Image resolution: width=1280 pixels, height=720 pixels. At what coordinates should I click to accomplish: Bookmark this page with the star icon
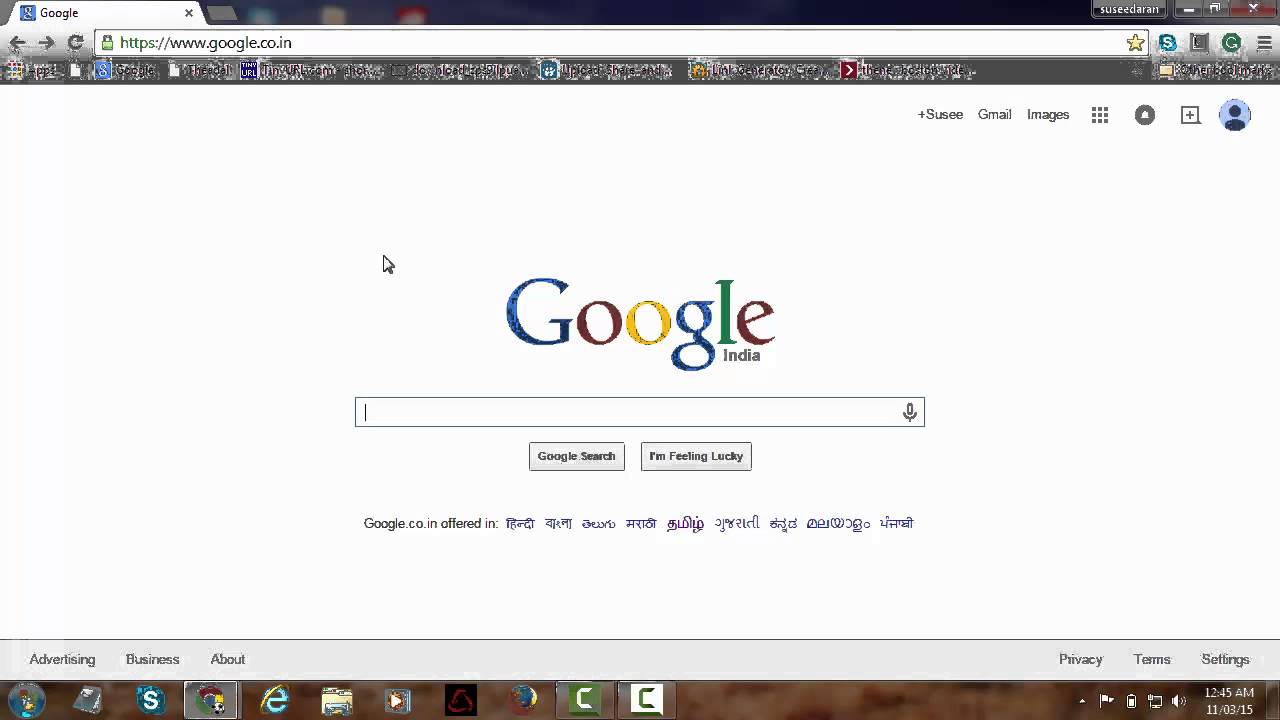(x=1135, y=43)
